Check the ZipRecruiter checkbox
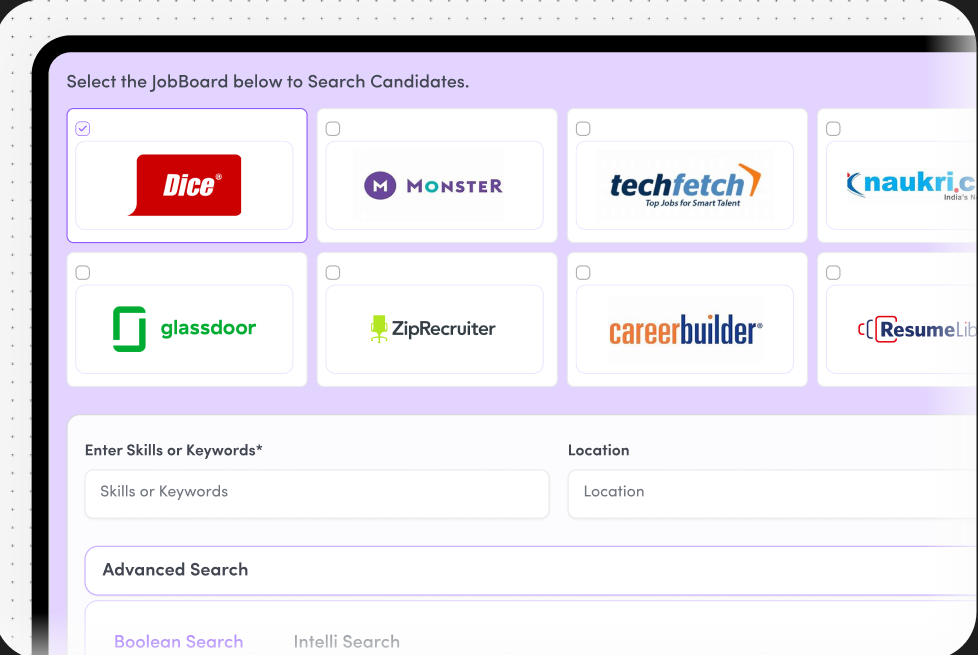 click(332, 272)
